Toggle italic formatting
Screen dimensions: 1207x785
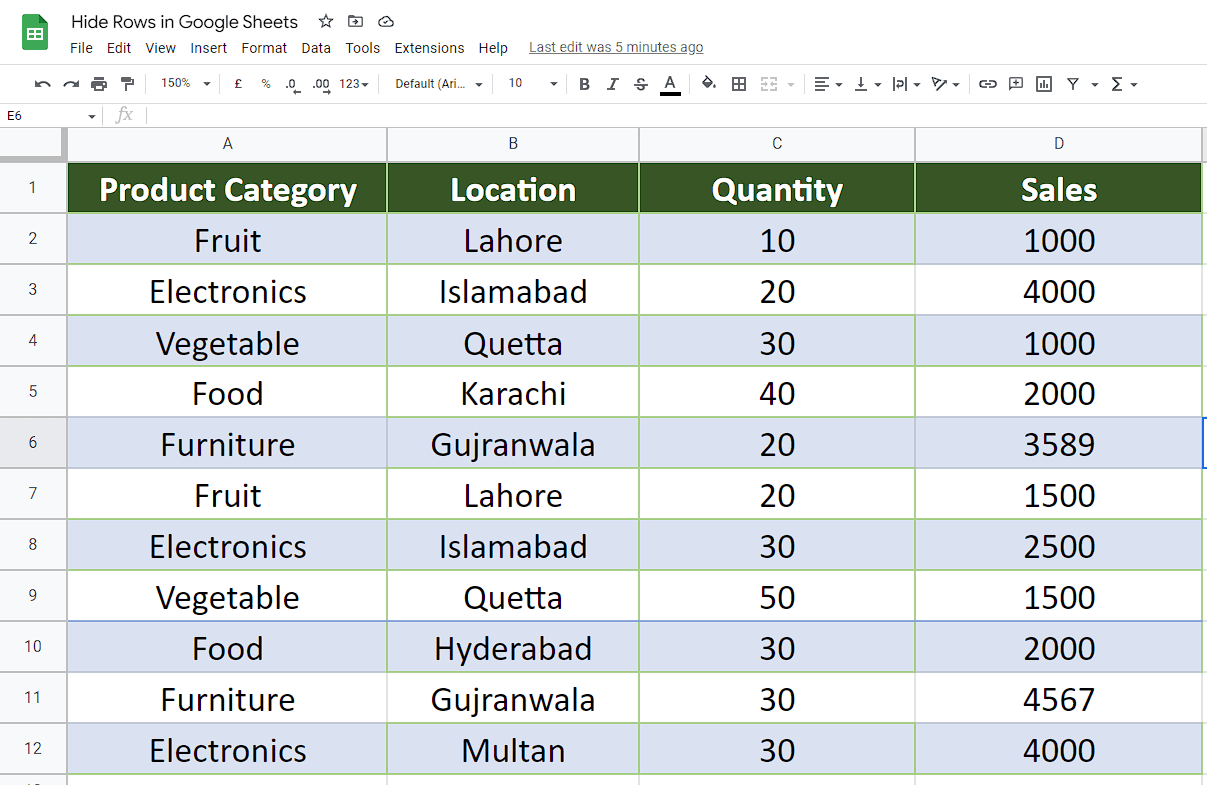click(612, 84)
